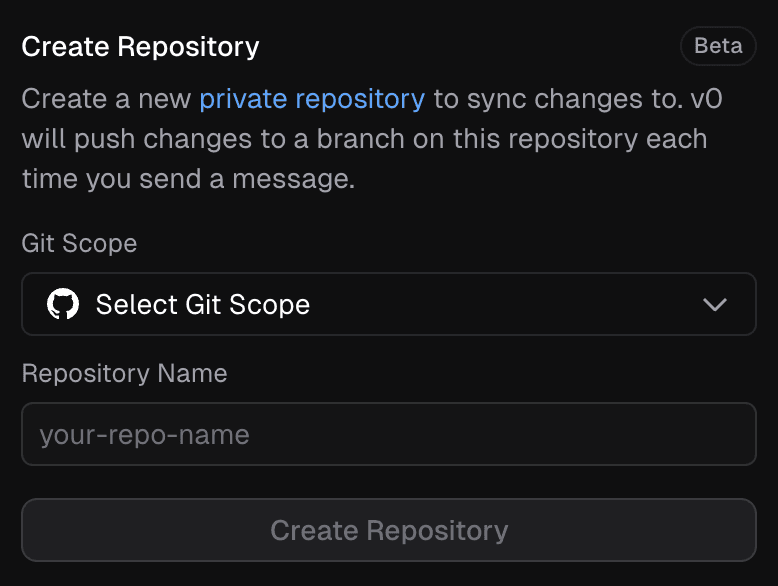Click the 'Create a new' description text
Image resolution: width=778 pixels, height=586 pixels.
pyautogui.click(x=106, y=99)
